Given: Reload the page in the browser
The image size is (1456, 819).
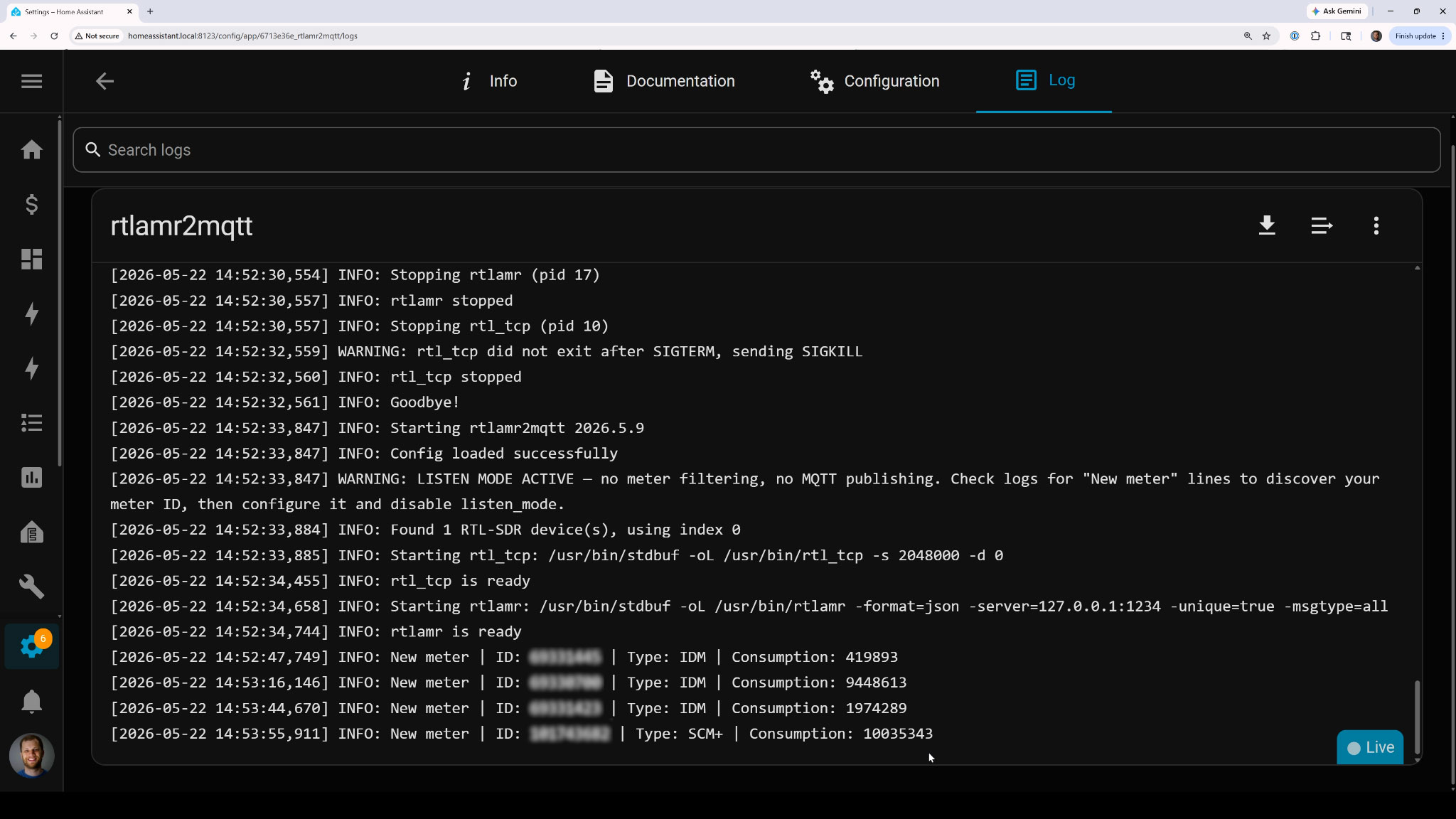Looking at the screenshot, I should pyautogui.click(x=54, y=36).
